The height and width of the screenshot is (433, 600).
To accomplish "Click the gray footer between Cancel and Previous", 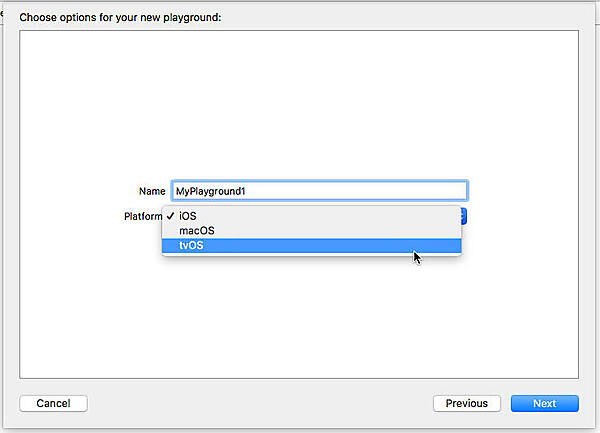I will (260, 403).
